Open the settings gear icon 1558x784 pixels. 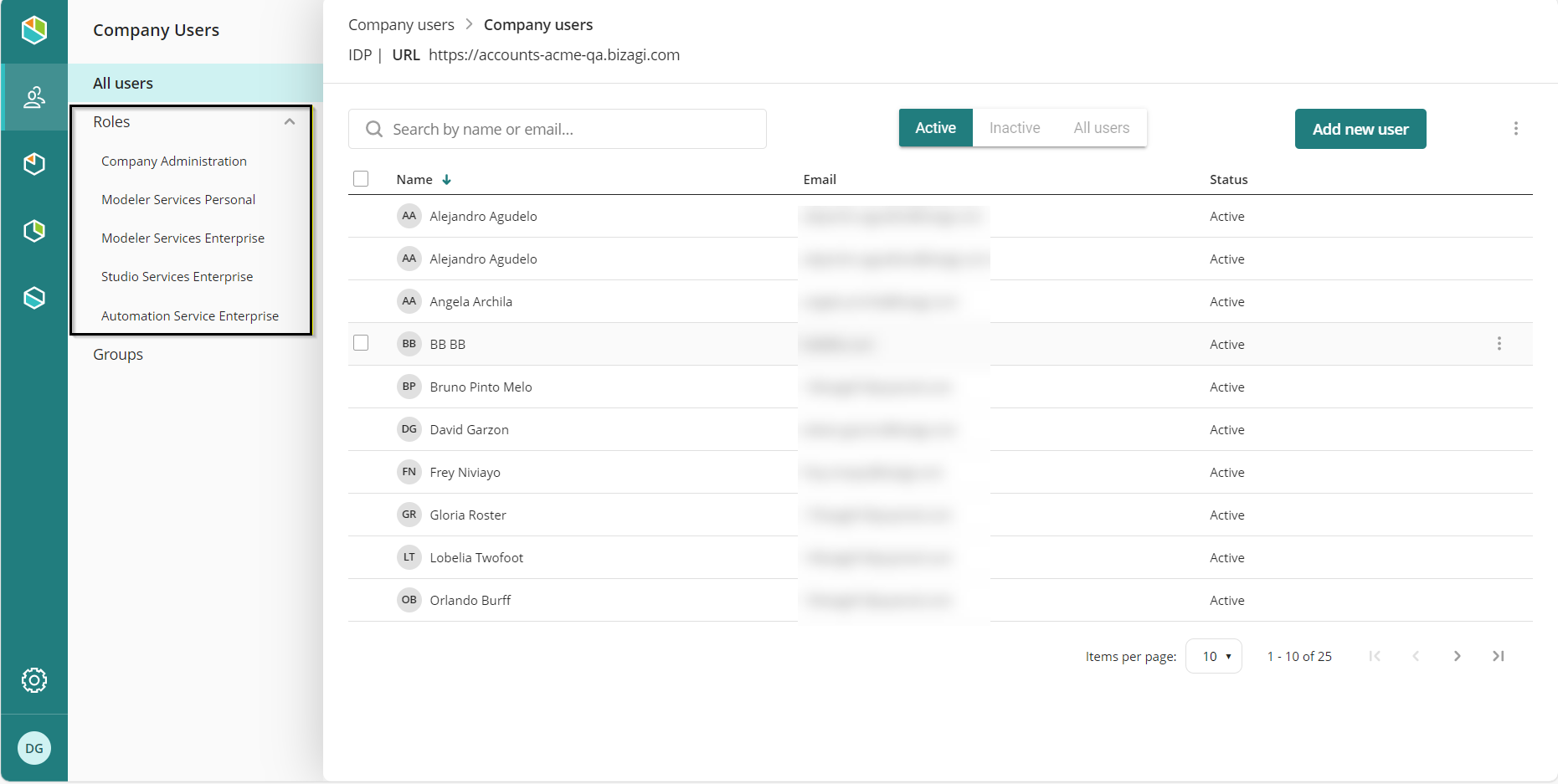34,680
